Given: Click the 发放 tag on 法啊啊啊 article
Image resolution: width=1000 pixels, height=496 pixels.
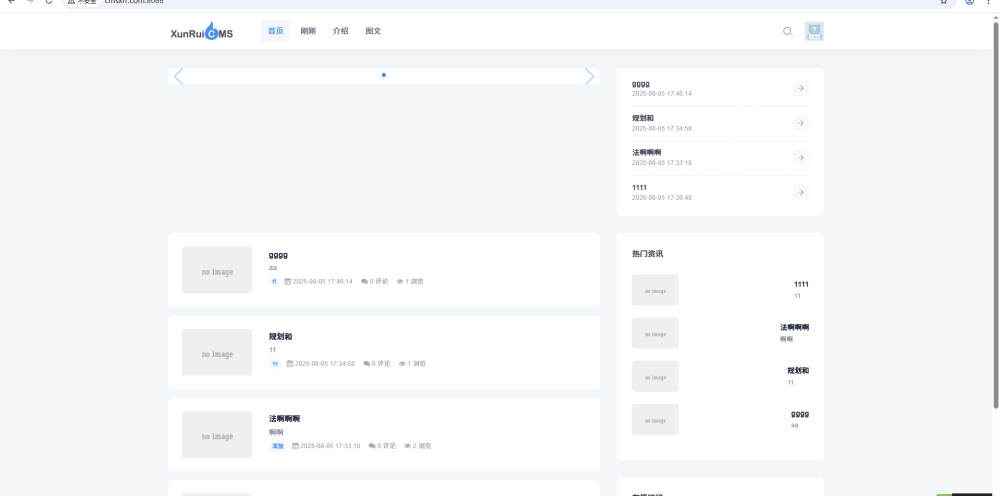Looking at the screenshot, I should click(x=278, y=446).
